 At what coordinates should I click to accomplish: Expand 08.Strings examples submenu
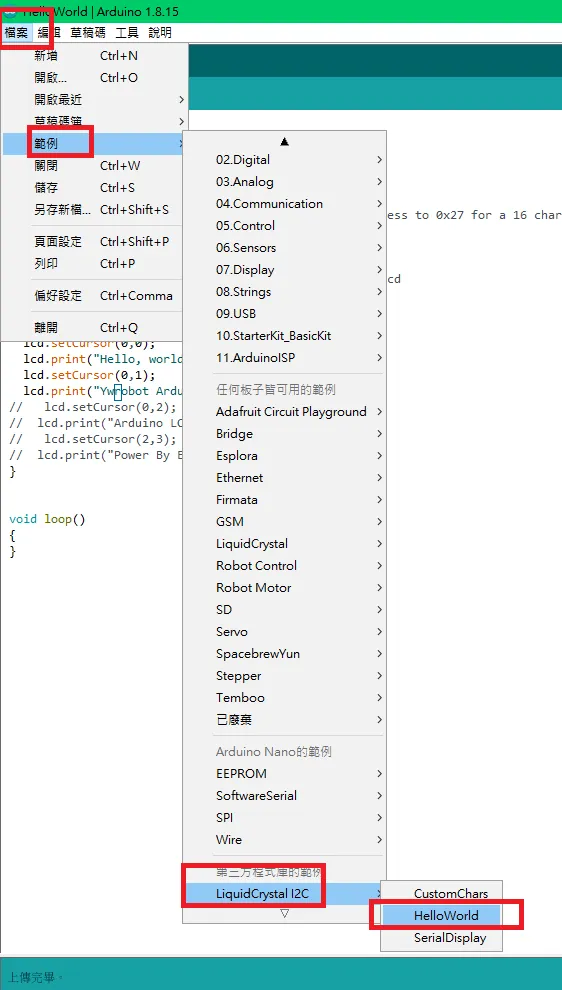click(x=284, y=292)
